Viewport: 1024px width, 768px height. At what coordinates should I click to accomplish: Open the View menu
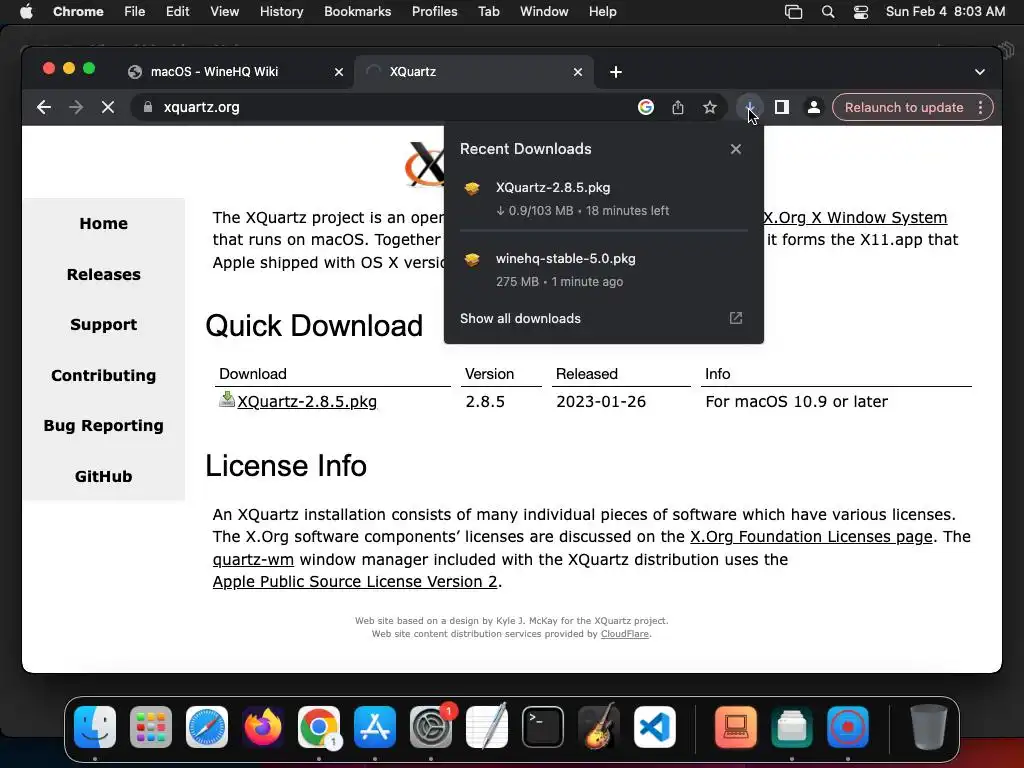[x=224, y=12]
